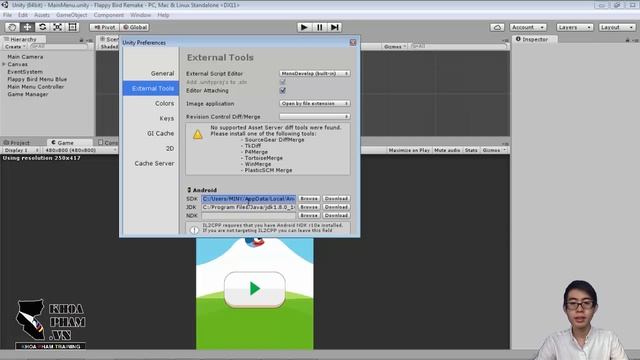Open the Window menu
640x360 pixels.
(x=140, y=15)
